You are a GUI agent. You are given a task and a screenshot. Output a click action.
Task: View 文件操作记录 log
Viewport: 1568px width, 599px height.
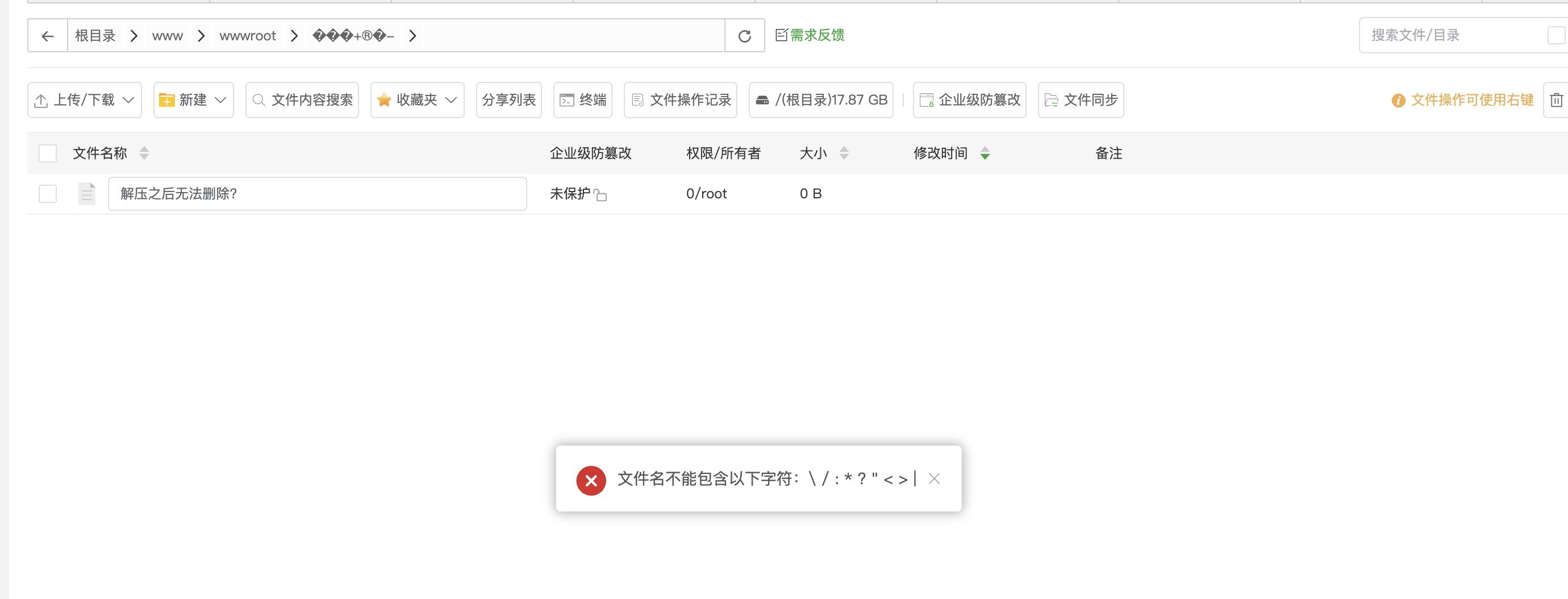pos(681,100)
